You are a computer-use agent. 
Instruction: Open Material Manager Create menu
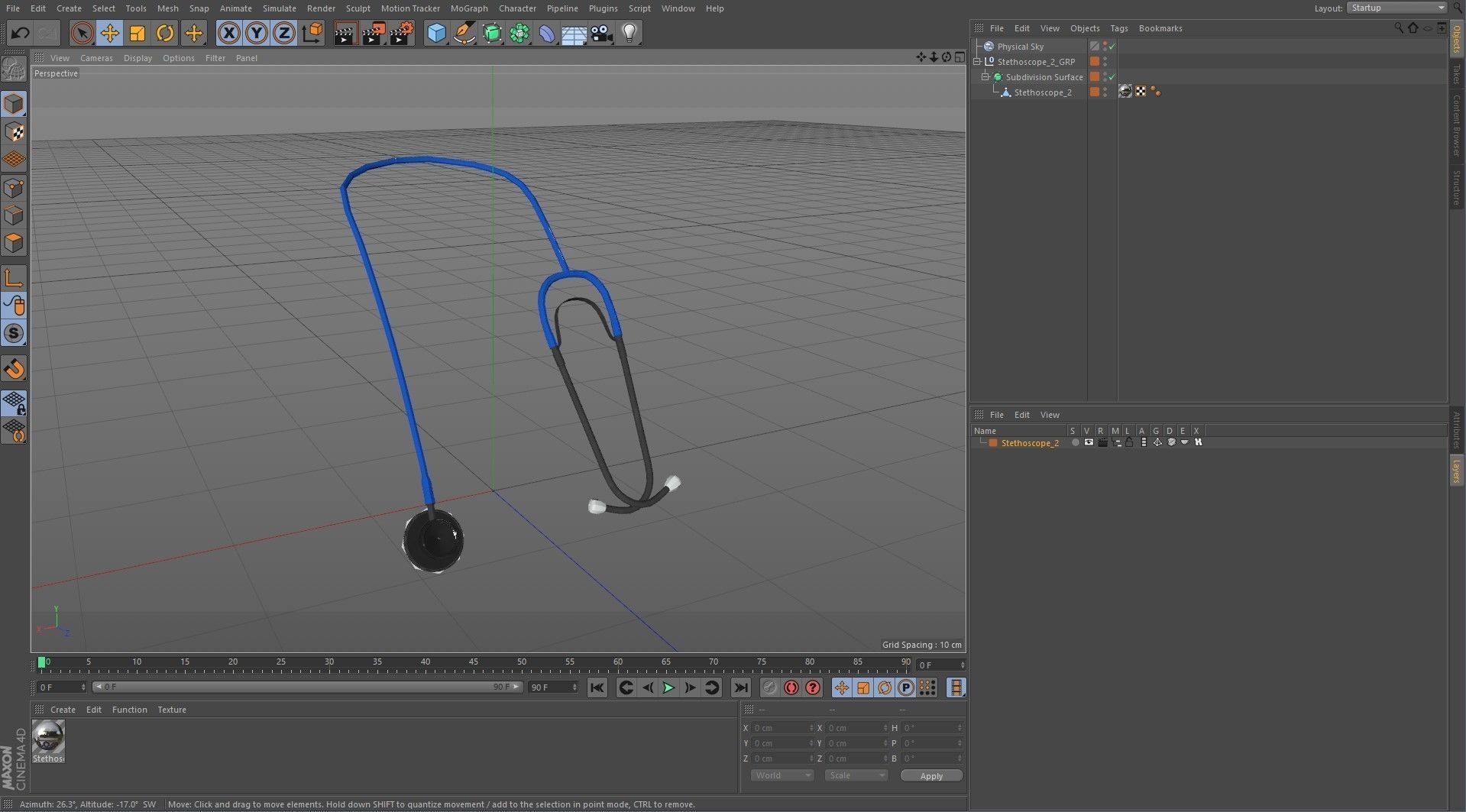tap(63, 710)
